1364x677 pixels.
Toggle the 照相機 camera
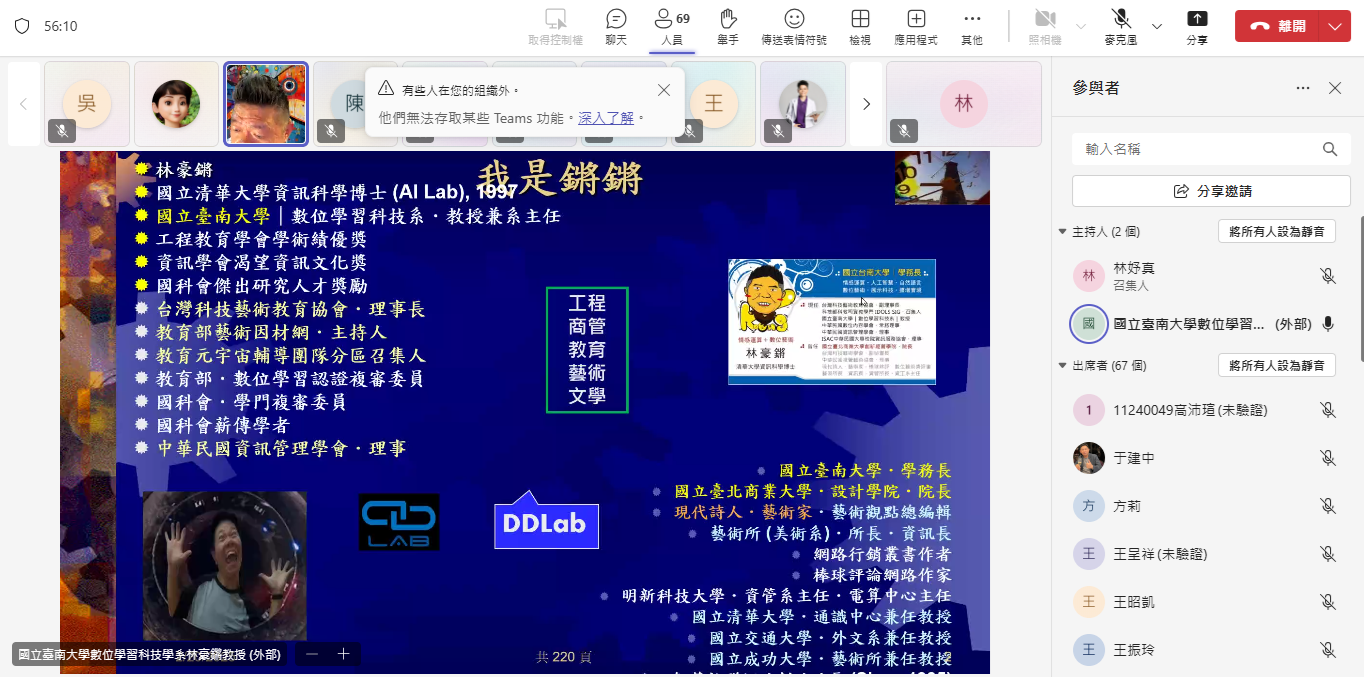pos(1046,26)
